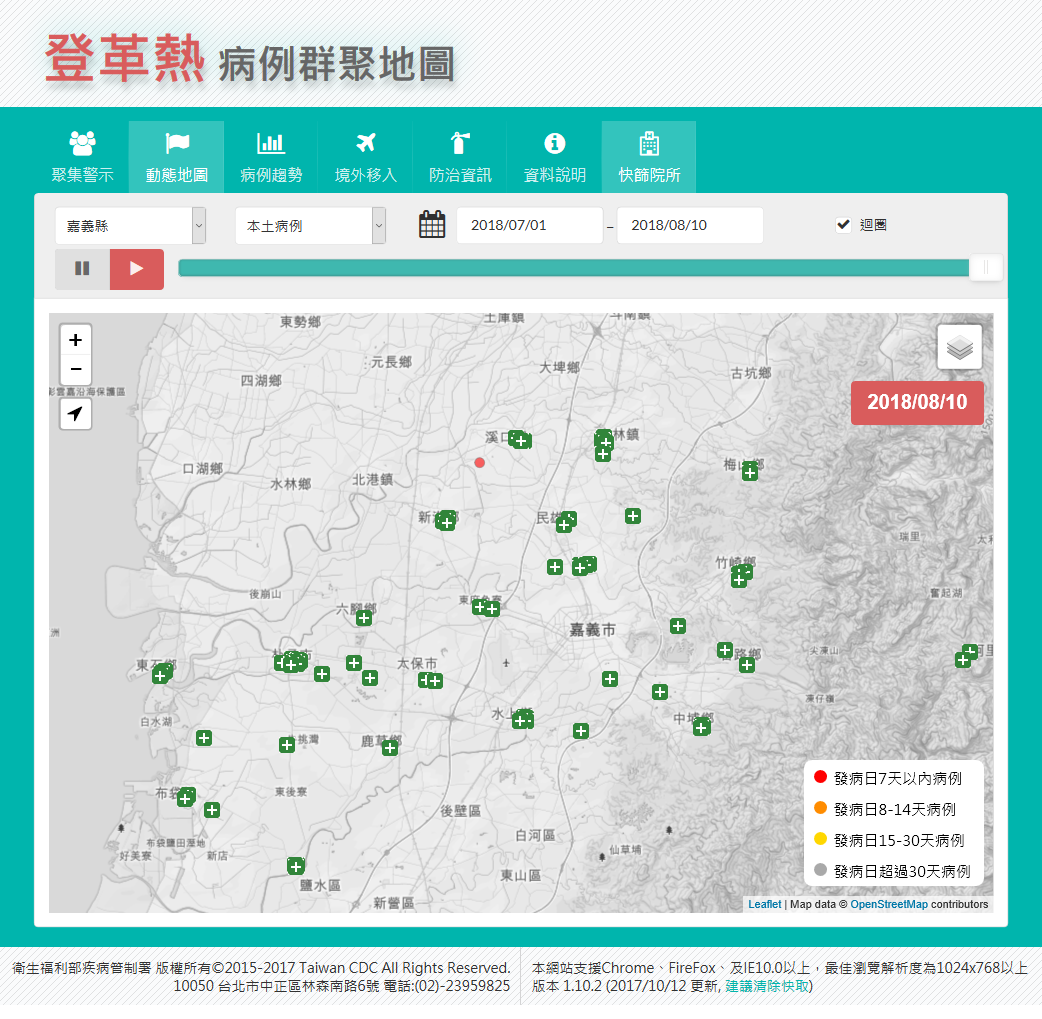Viewport: 1042px width, 1019px height.
Task: Select the clinic marker near 梅山鄉
Action: click(x=750, y=473)
